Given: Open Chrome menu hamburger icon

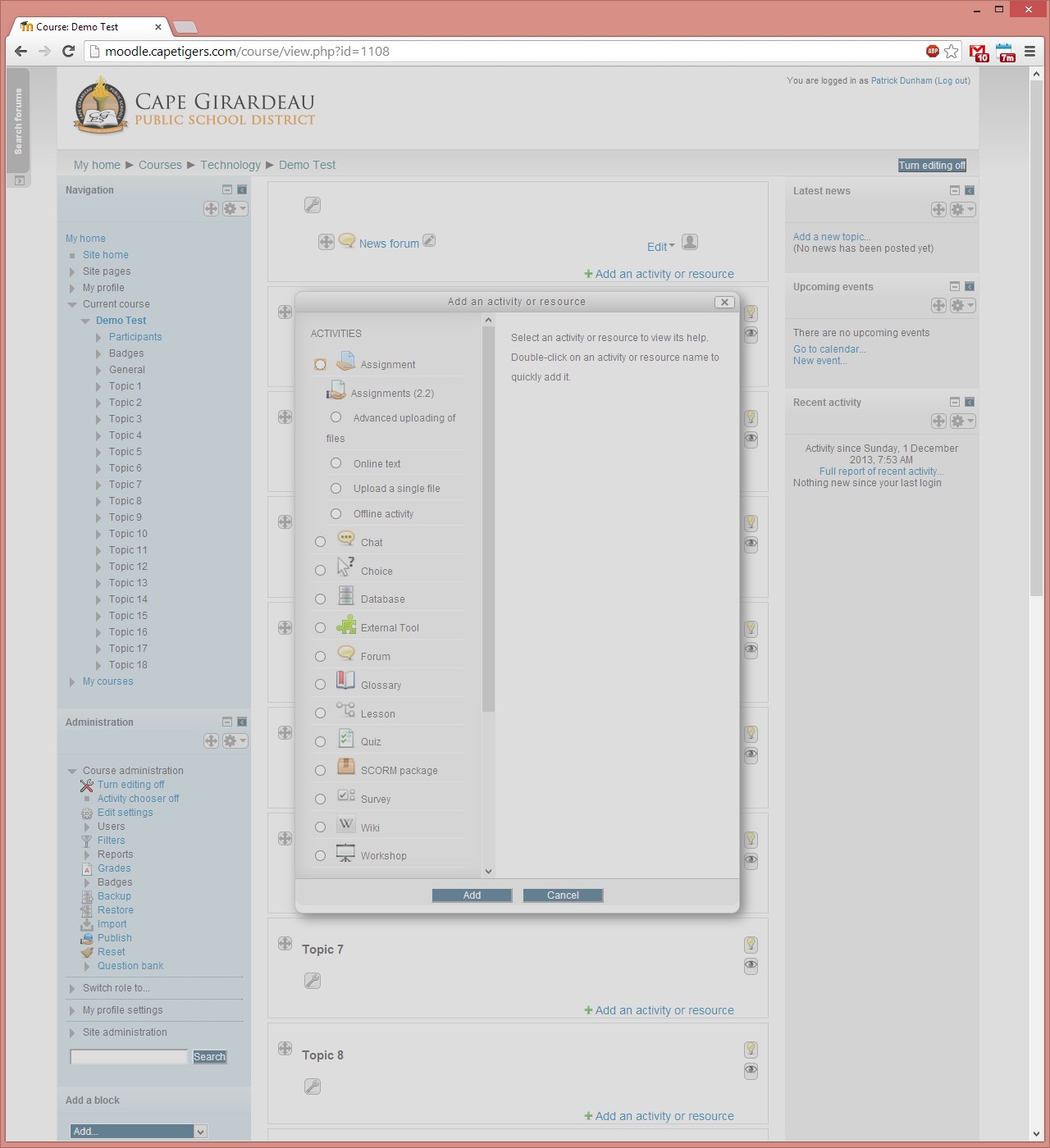Looking at the screenshot, I should 1029,52.
